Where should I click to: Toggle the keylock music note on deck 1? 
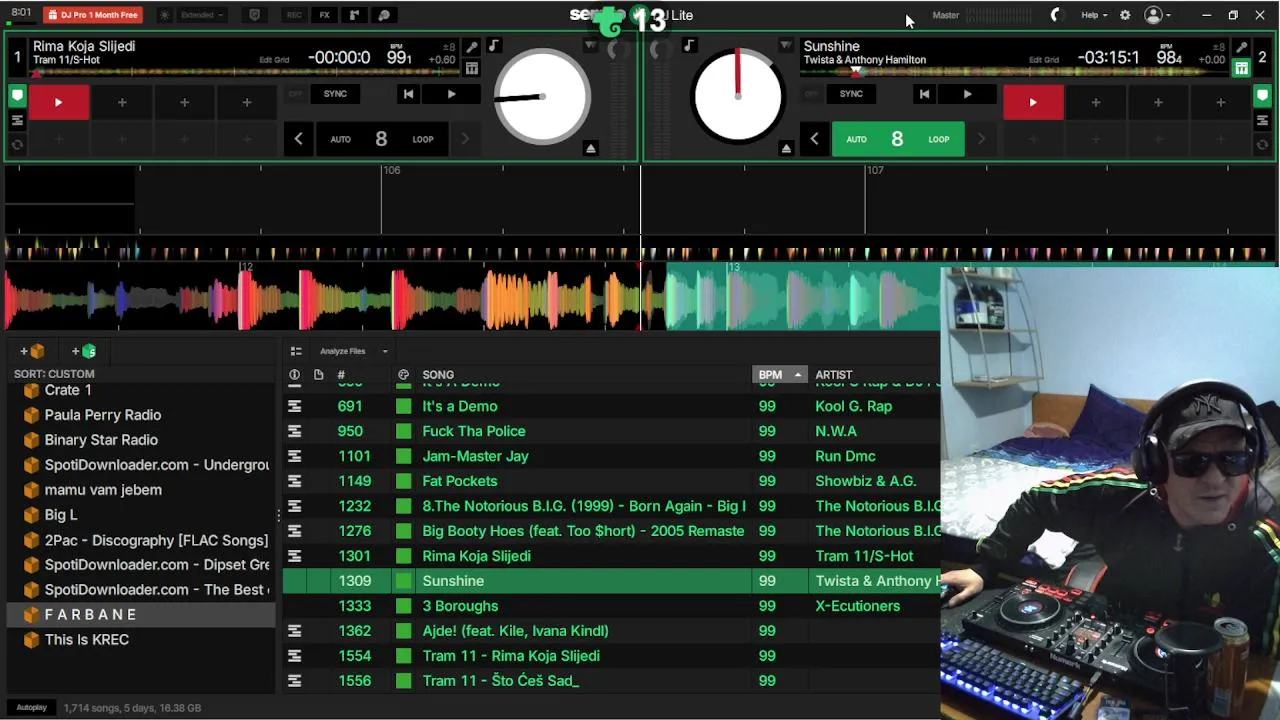click(493, 46)
